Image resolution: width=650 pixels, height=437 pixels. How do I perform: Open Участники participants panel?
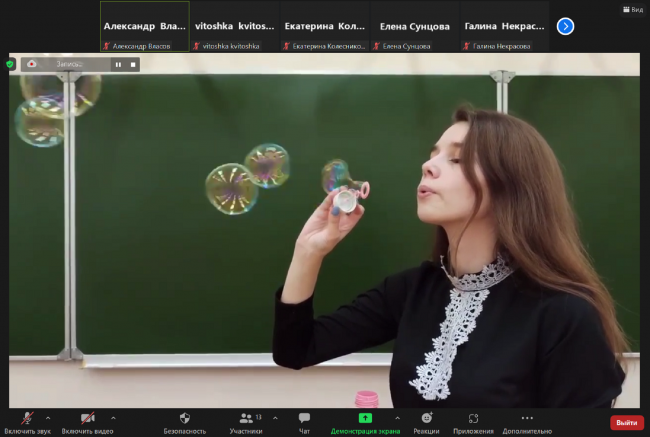pyautogui.click(x=246, y=423)
